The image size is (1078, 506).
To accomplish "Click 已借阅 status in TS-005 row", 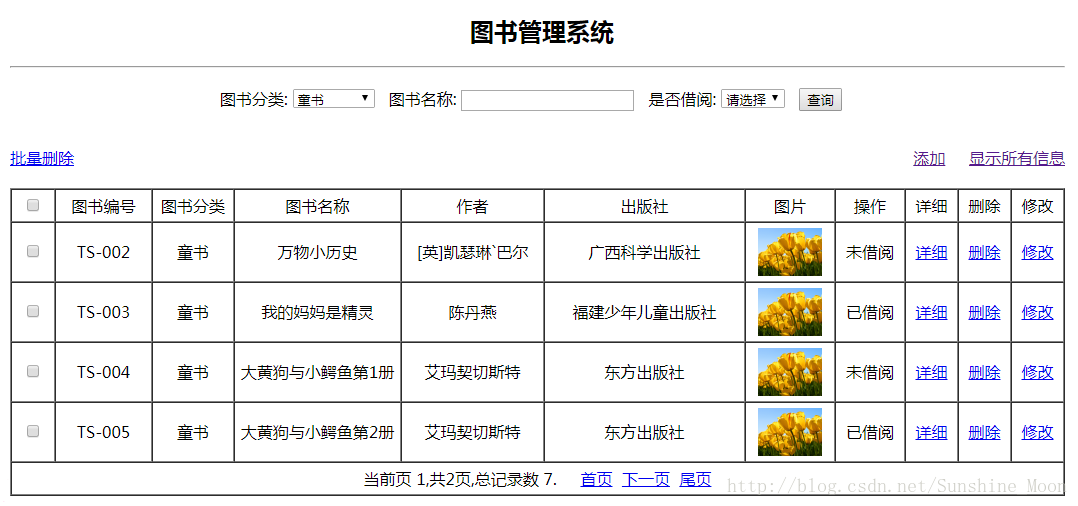I will pos(870,432).
